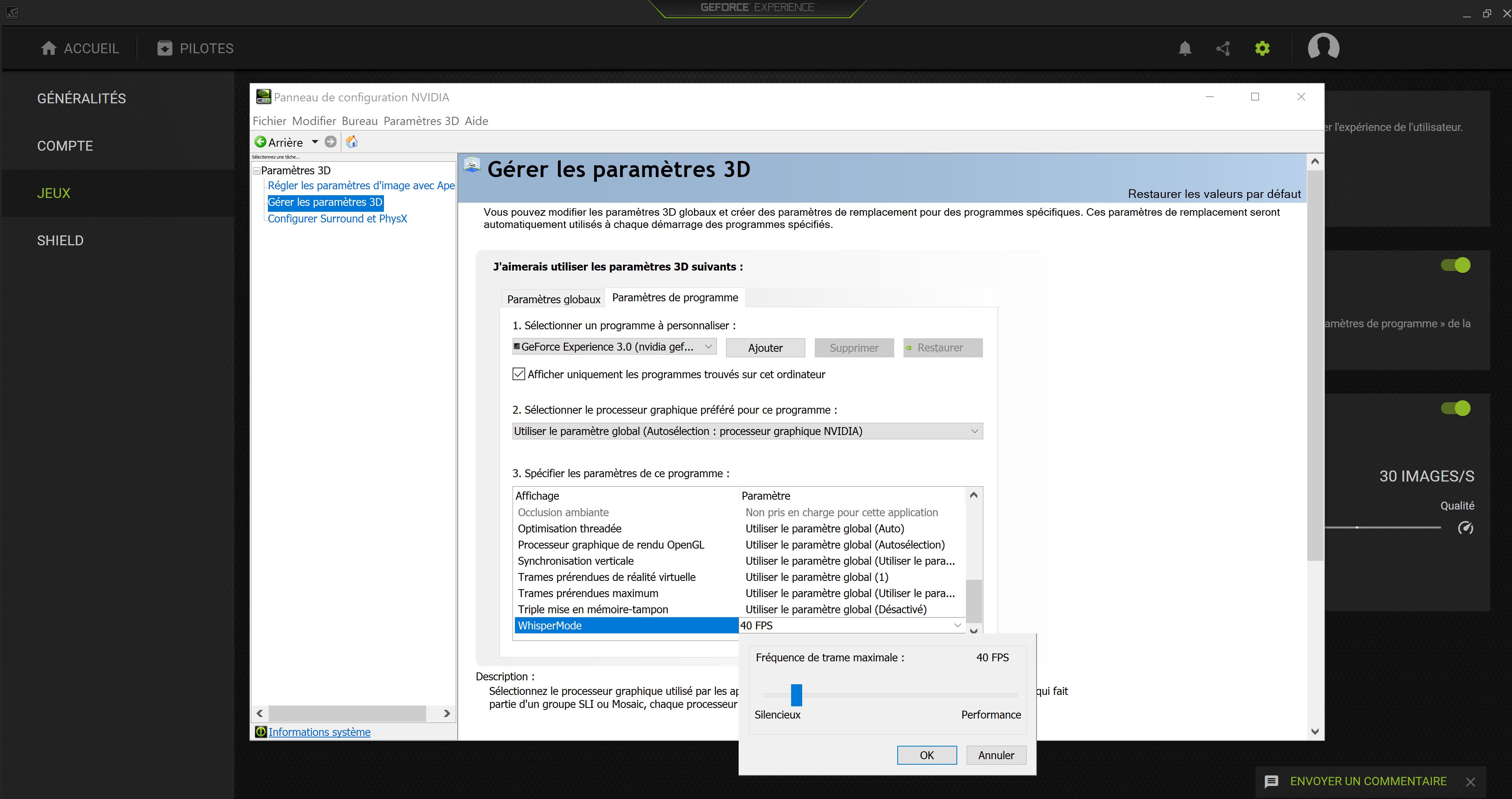Collapse the Paramètres 3D tree node
The image size is (1512, 799).
[x=256, y=171]
